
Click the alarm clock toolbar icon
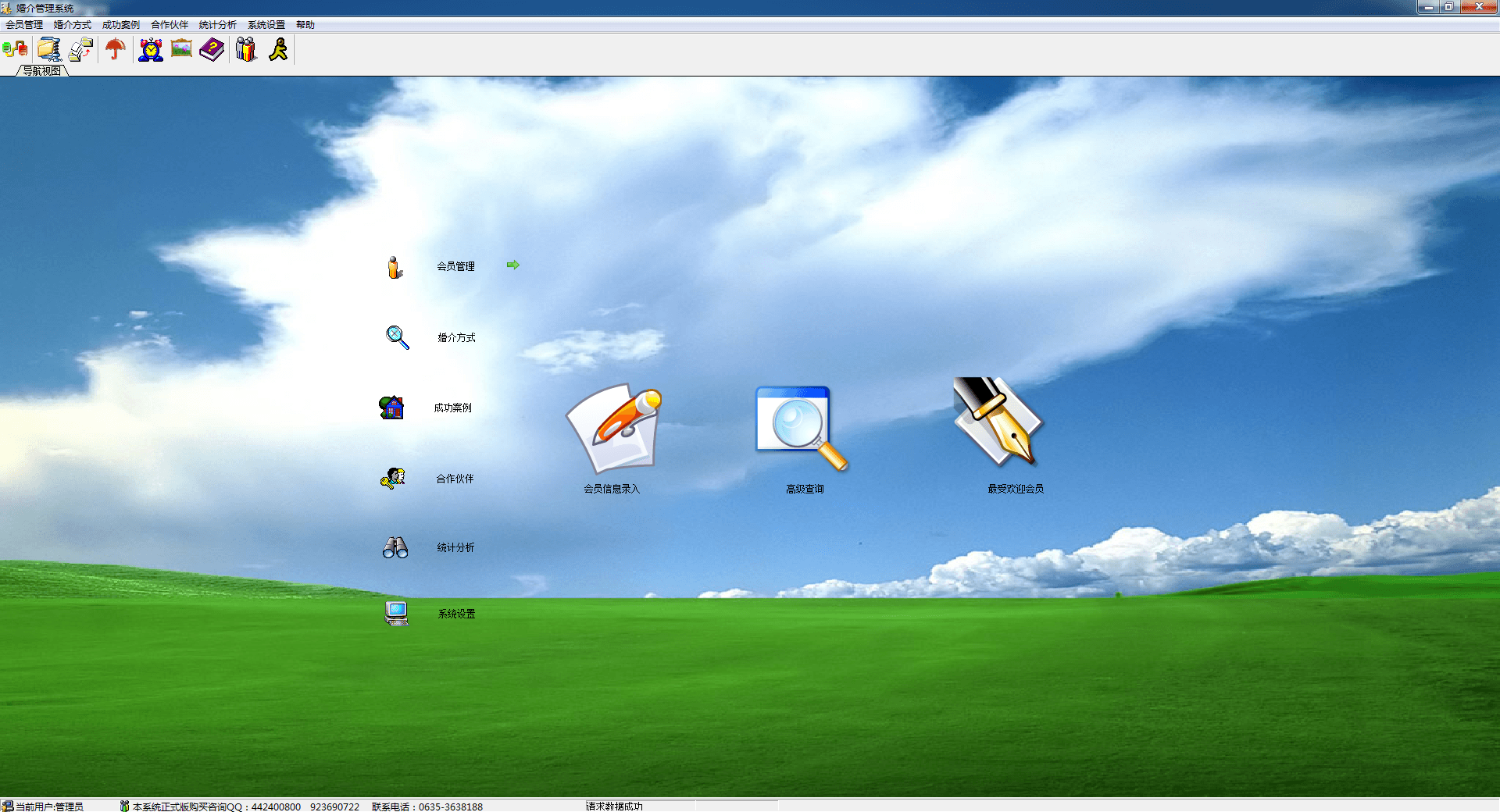pyautogui.click(x=150, y=49)
